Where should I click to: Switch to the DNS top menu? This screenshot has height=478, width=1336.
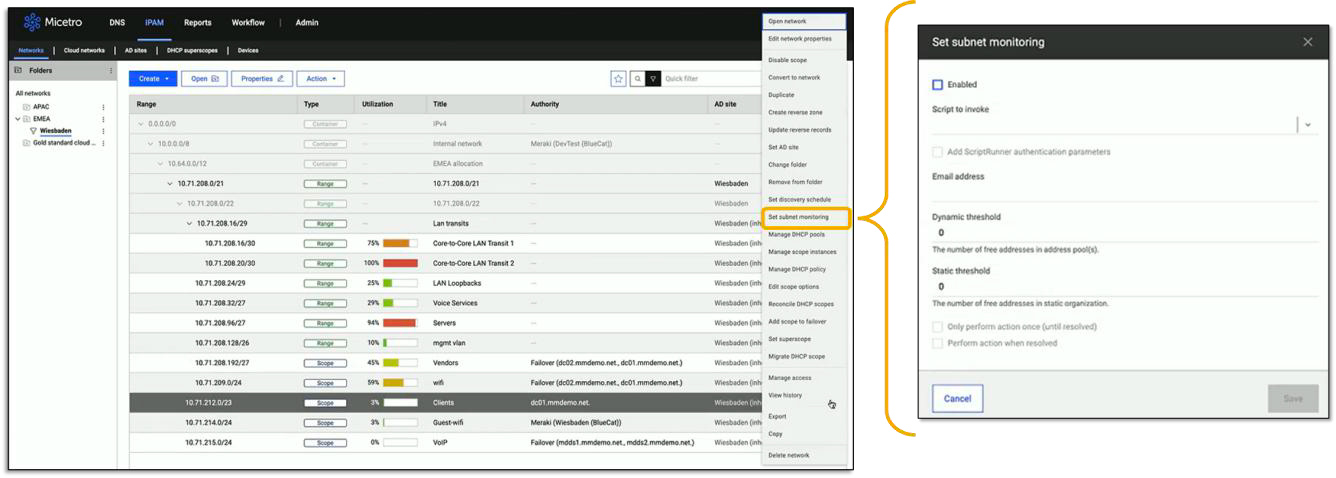click(117, 22)
